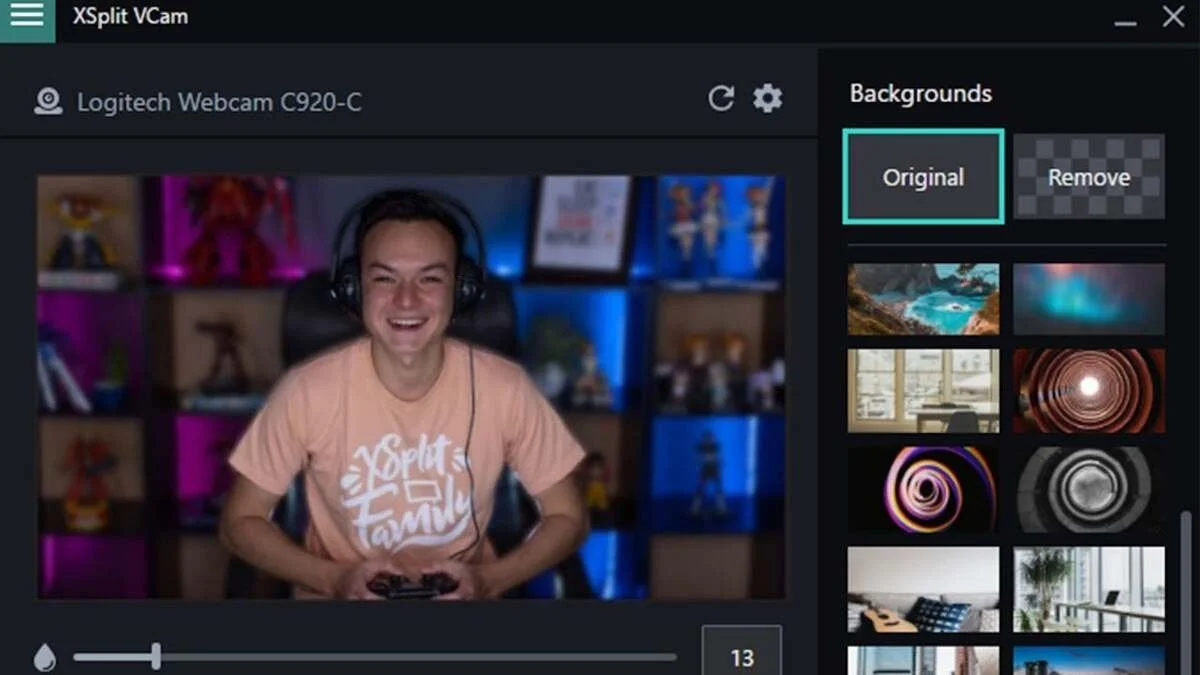Adjust the blur intensity slider
Image resolution: width=1200 pixels, height=675 pixels.
[x=375, y=657]
